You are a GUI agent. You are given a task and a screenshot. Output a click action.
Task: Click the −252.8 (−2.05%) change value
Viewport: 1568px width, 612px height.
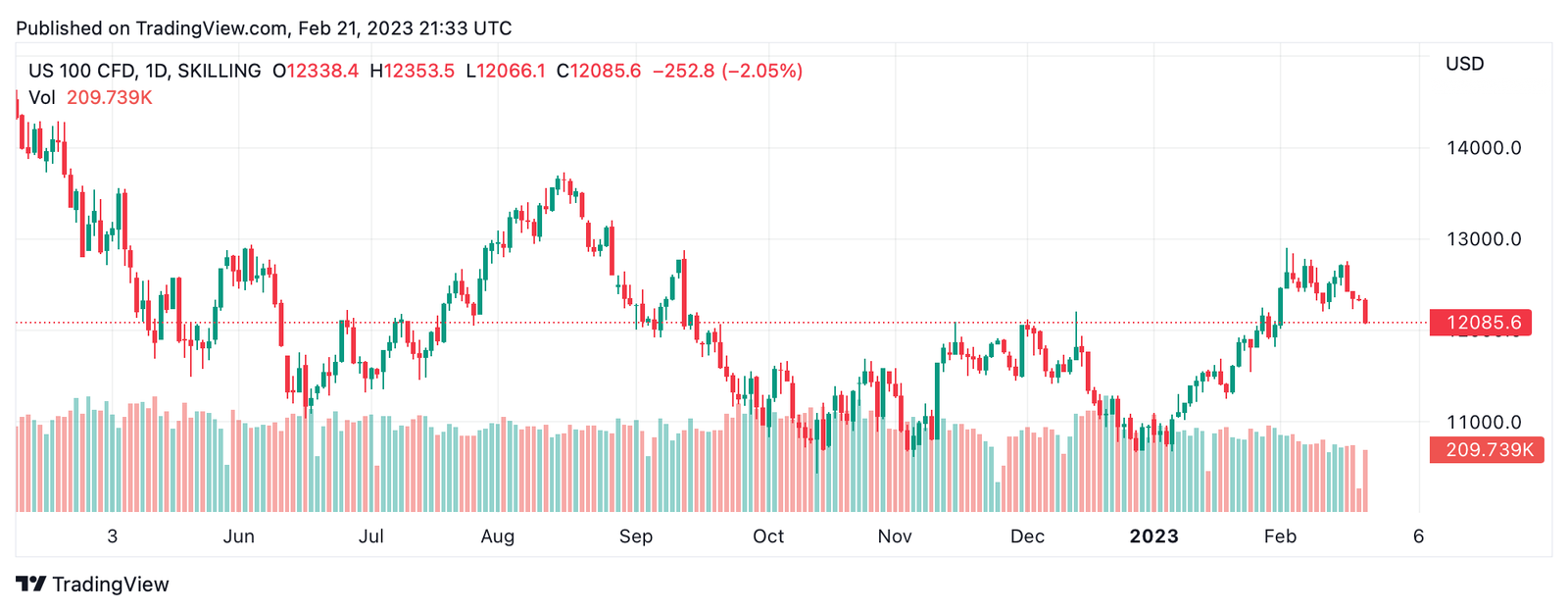[727, 71]
